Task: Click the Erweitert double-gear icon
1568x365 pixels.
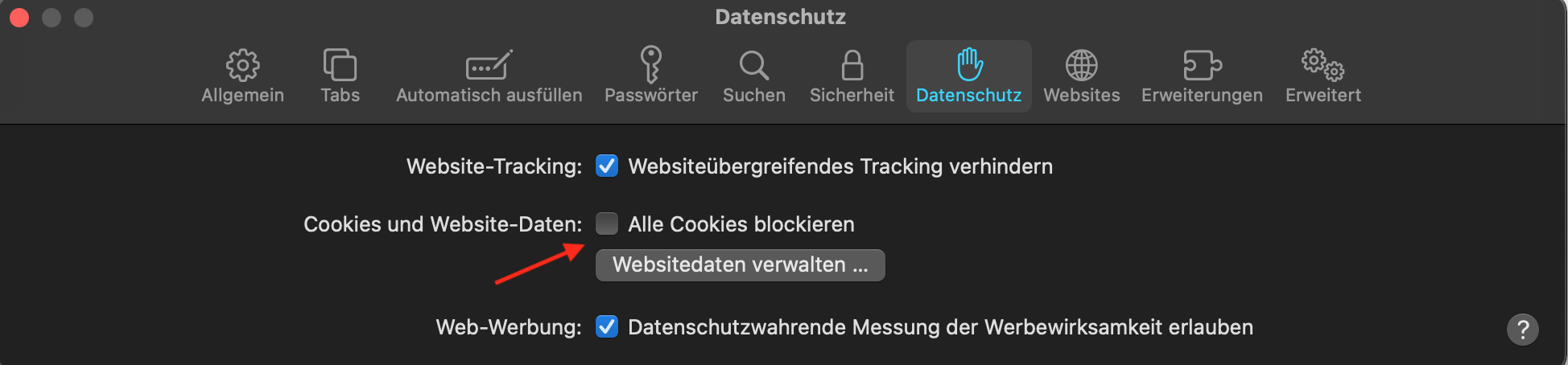Action: point(1322,64)
